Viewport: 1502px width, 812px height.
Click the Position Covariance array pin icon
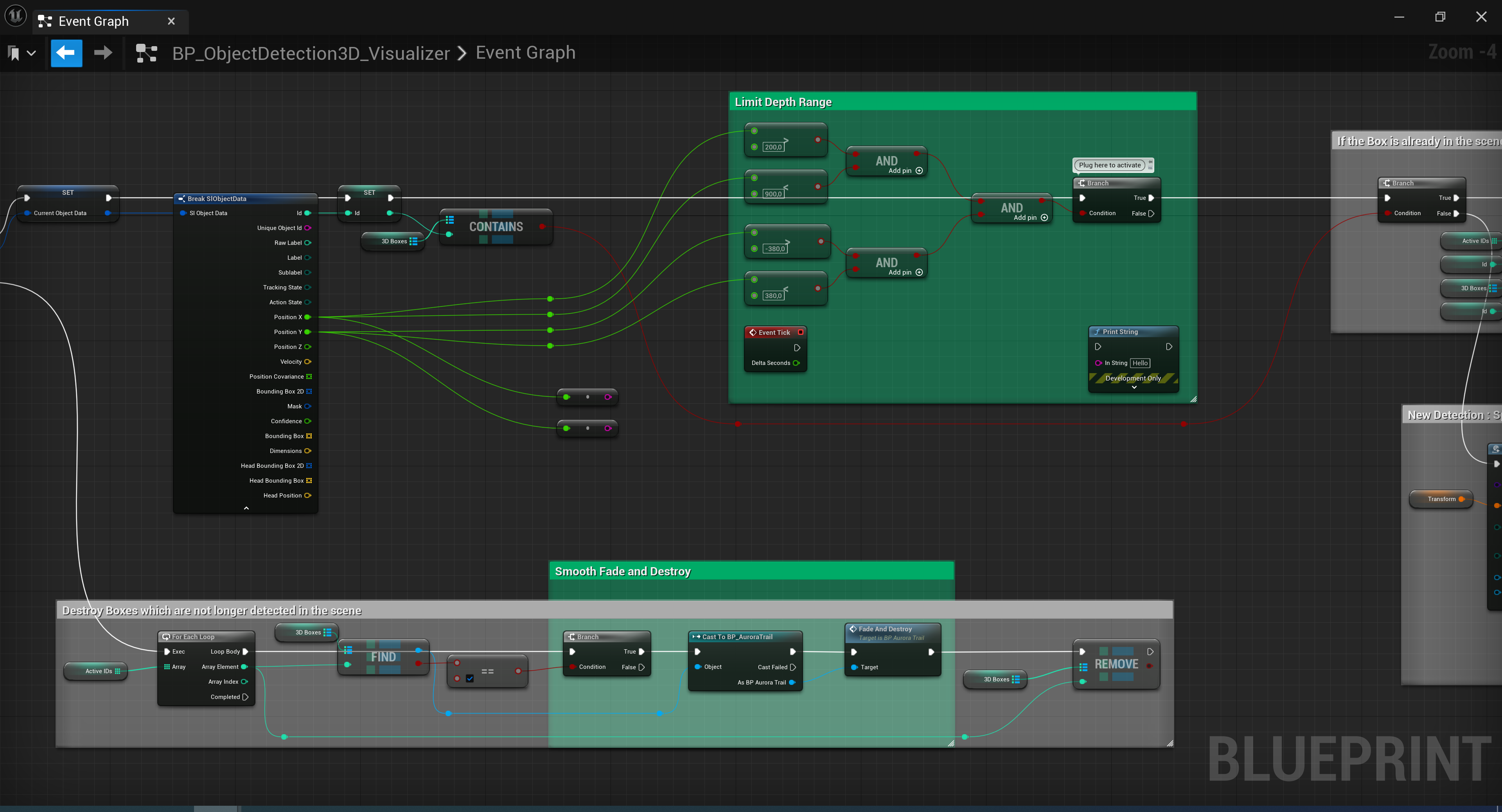point(309,377)
